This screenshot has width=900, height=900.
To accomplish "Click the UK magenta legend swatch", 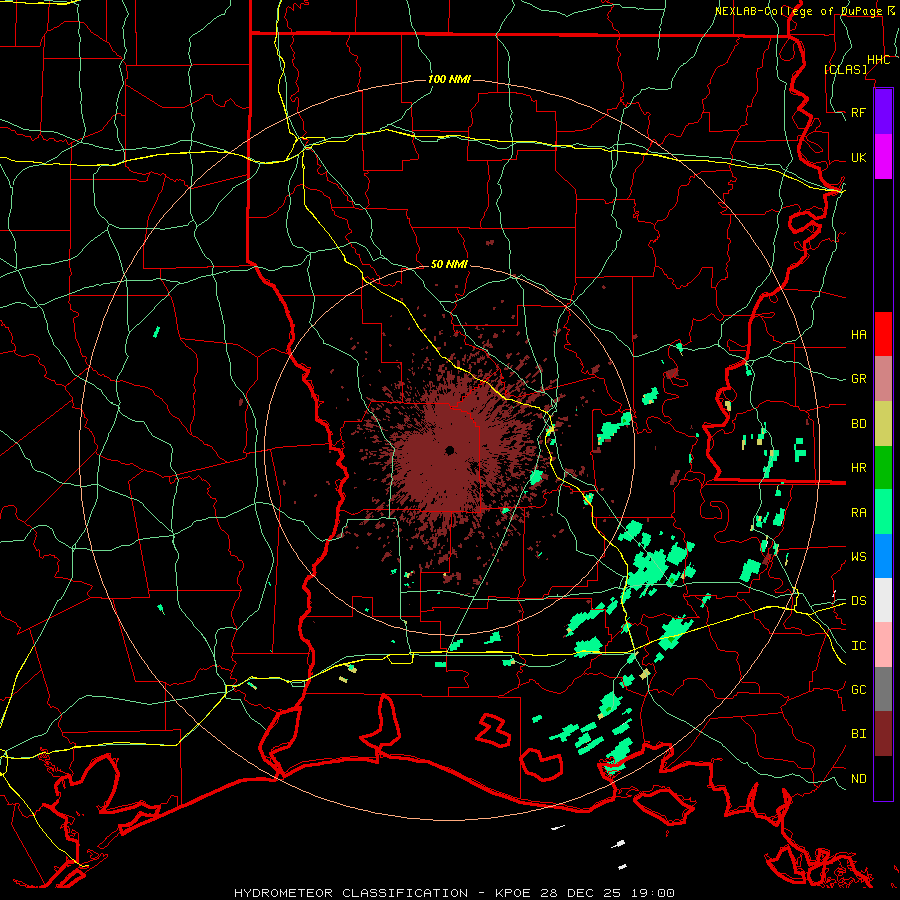I will click(x=883, y=157).
